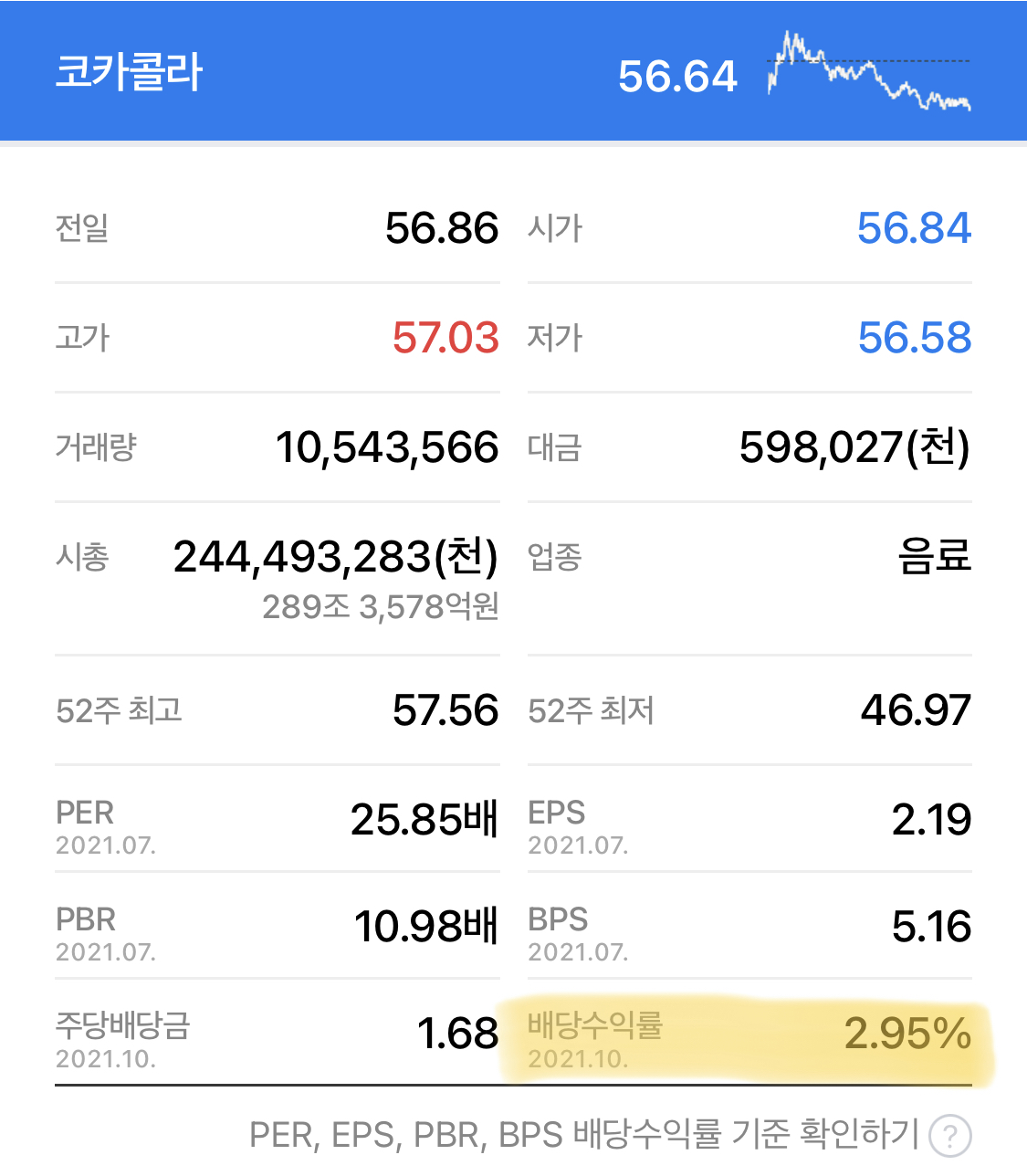The width and height of the screenshot is (1027, 1176).
Task: Tap the 주당배당금 label
Action: click(x=122, y=1025)
